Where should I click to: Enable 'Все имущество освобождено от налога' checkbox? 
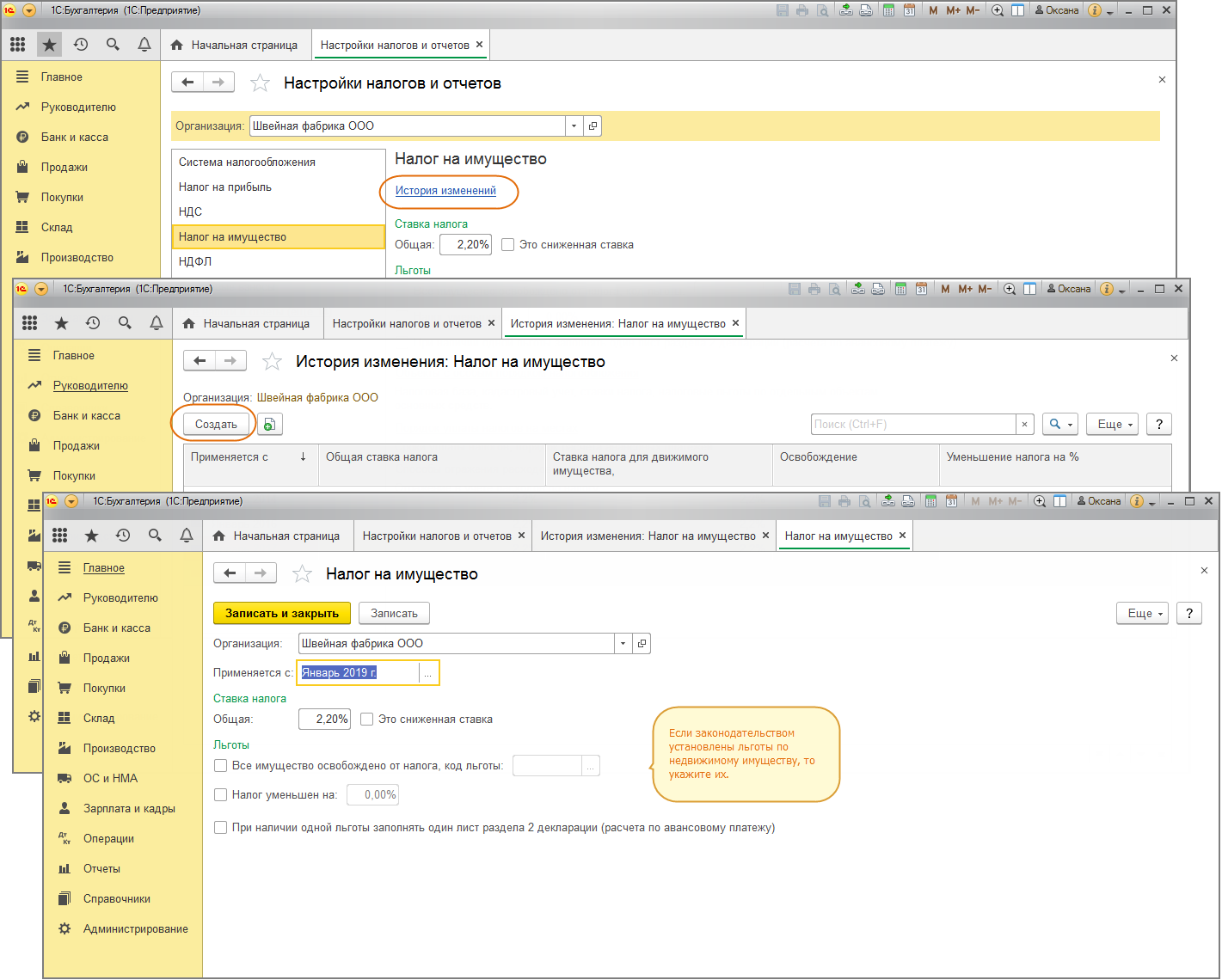221,766
